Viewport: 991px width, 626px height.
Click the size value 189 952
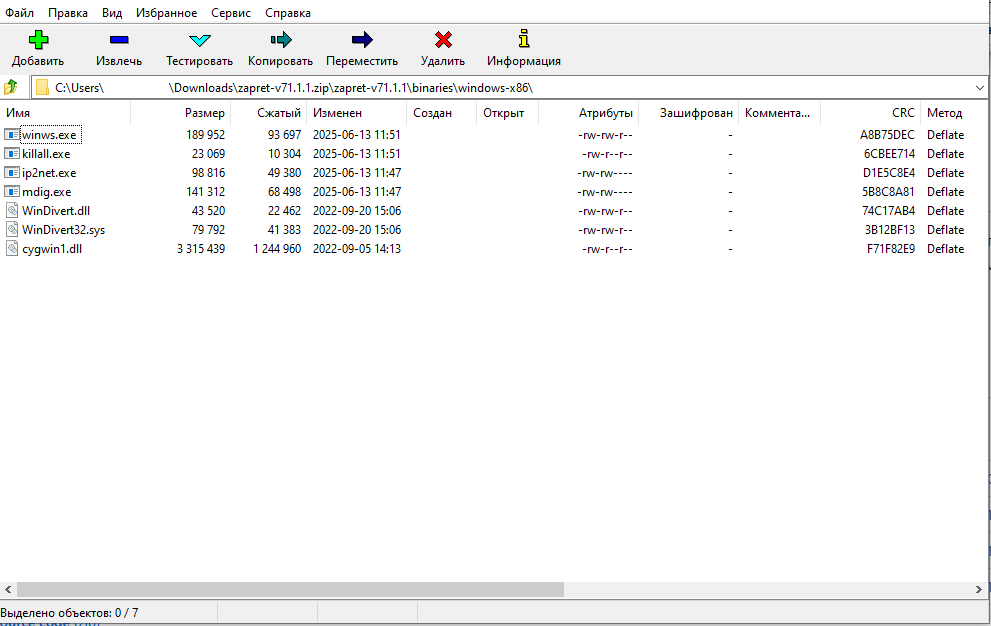coord(205,135)
